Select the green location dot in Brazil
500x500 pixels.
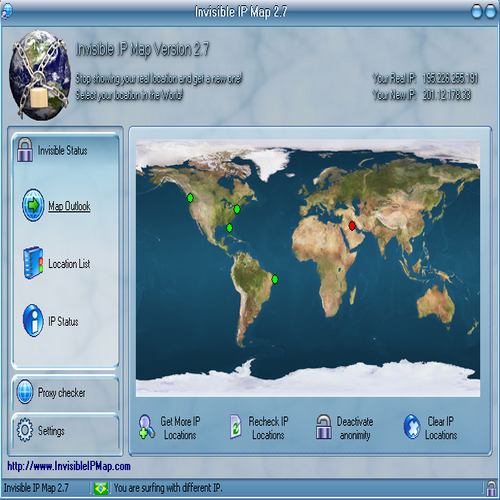tap(275, 279)
